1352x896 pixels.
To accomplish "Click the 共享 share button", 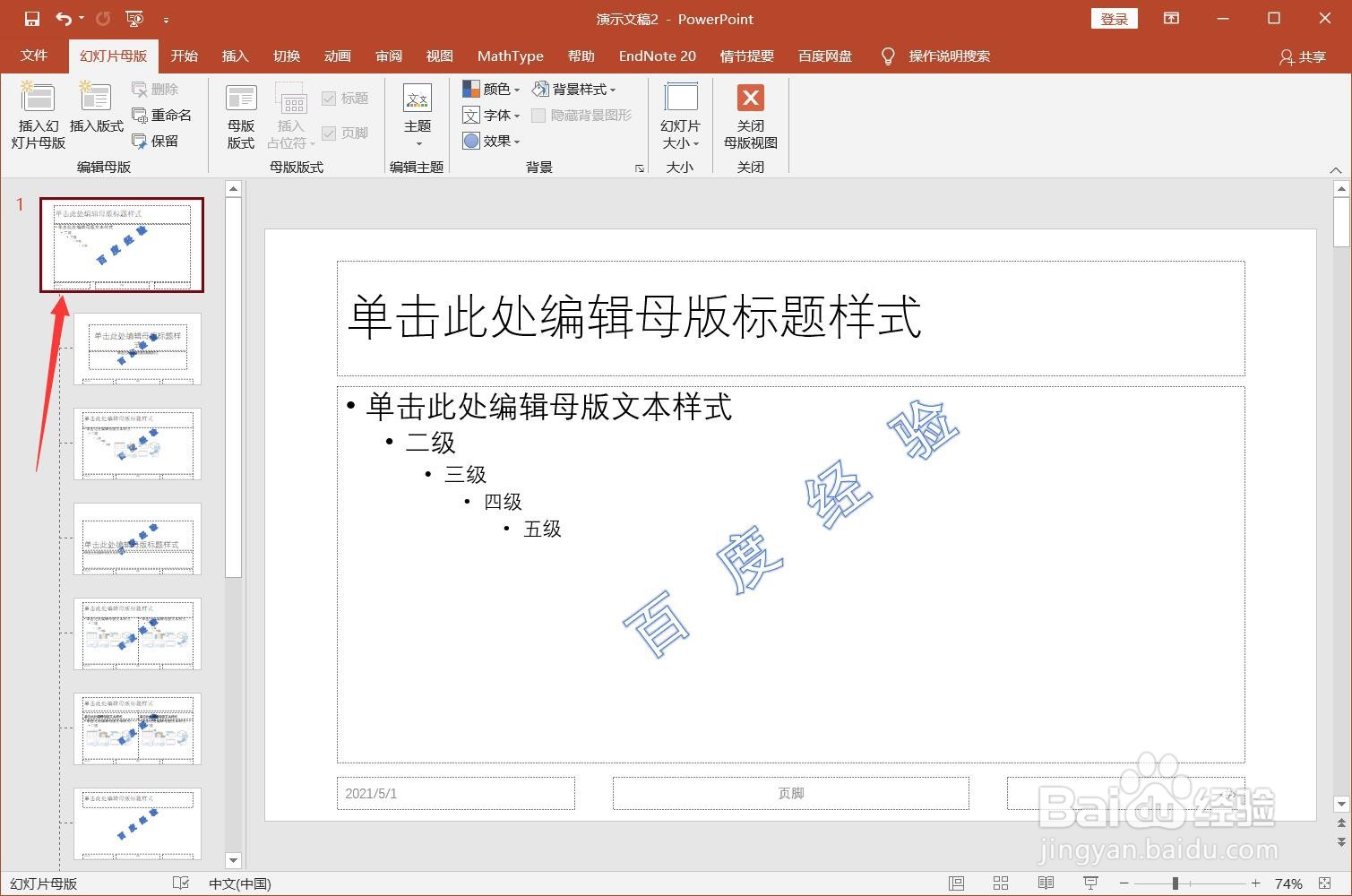I will pyautogui.click(x=1303, y=56).
